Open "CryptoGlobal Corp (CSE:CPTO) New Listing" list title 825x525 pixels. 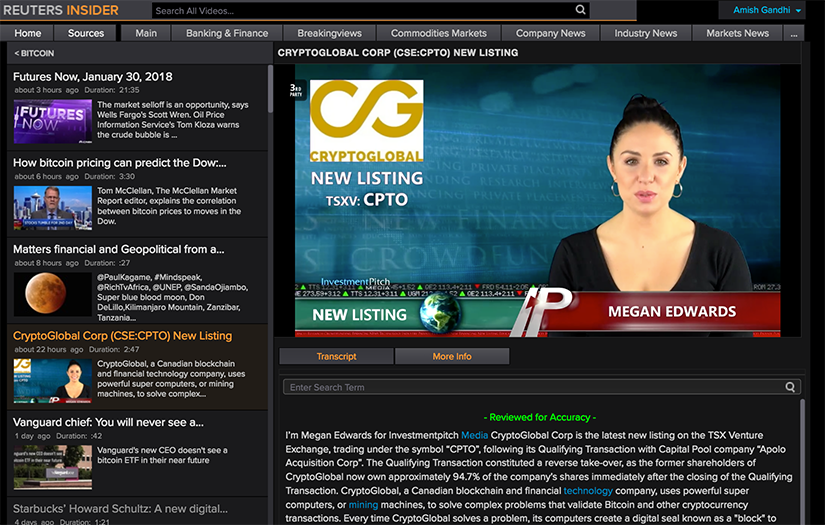click(x=123, y=336)
